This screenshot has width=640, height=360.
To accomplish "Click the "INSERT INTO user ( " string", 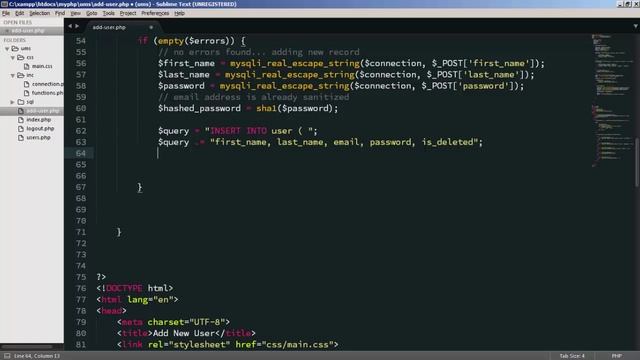I will [258, 131].
